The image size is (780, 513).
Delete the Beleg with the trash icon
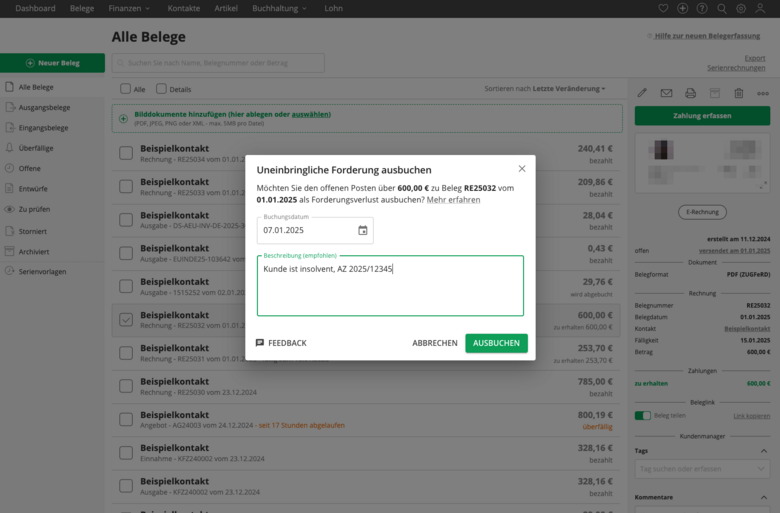[738, 93]
